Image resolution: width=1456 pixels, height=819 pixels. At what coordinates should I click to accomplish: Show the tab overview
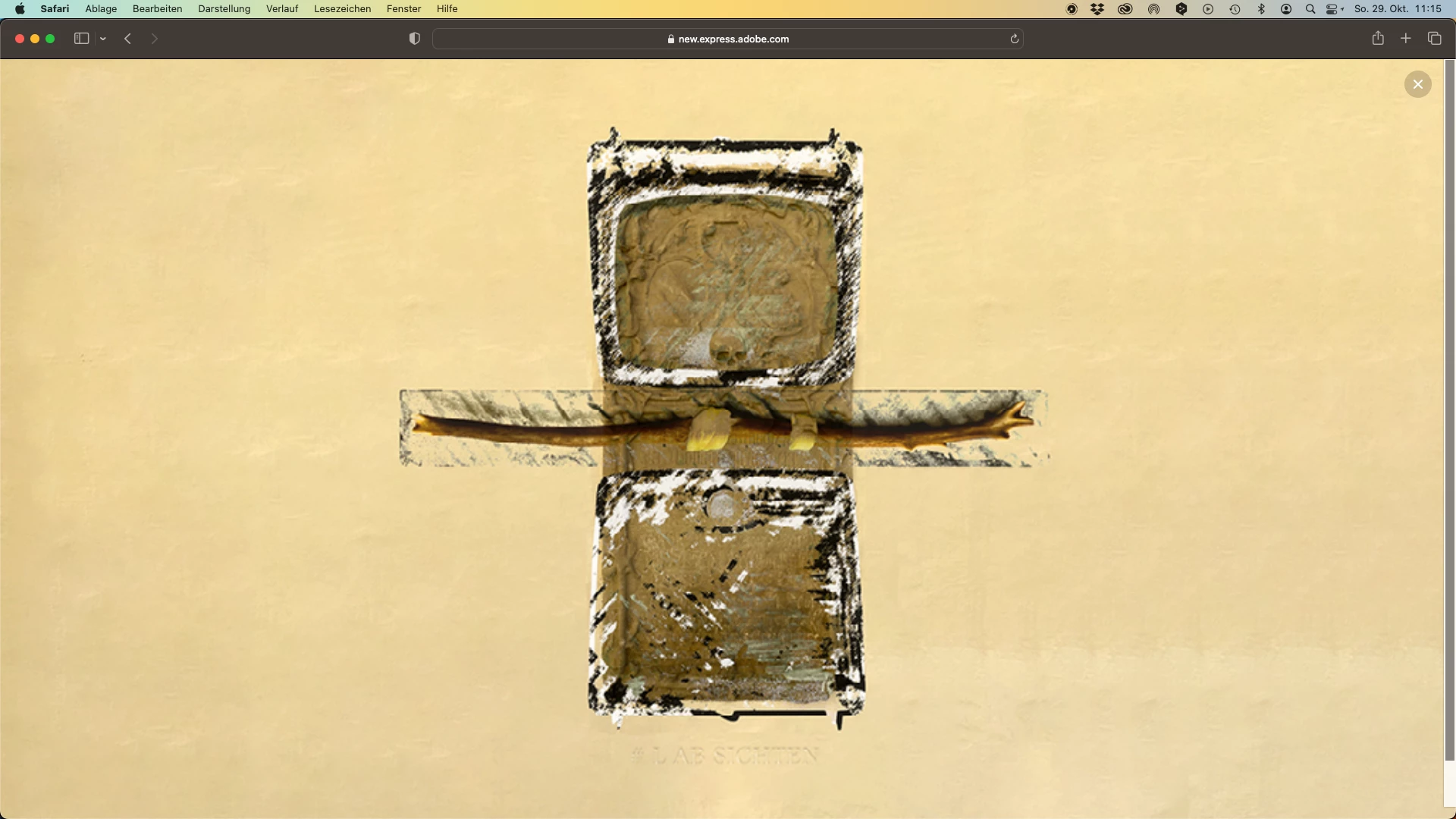point(1434,39)
